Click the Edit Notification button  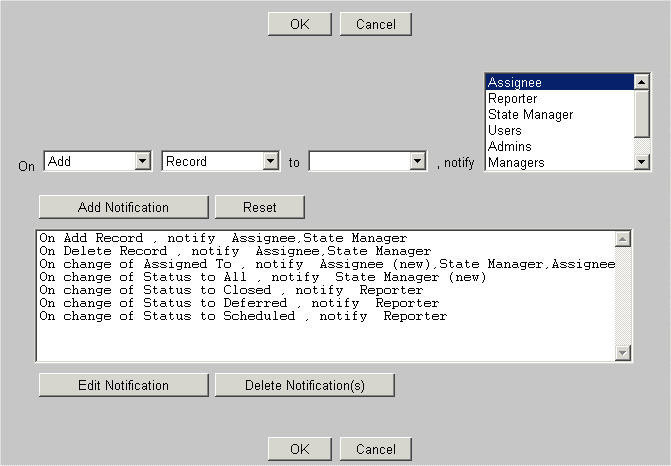[123, 385]
